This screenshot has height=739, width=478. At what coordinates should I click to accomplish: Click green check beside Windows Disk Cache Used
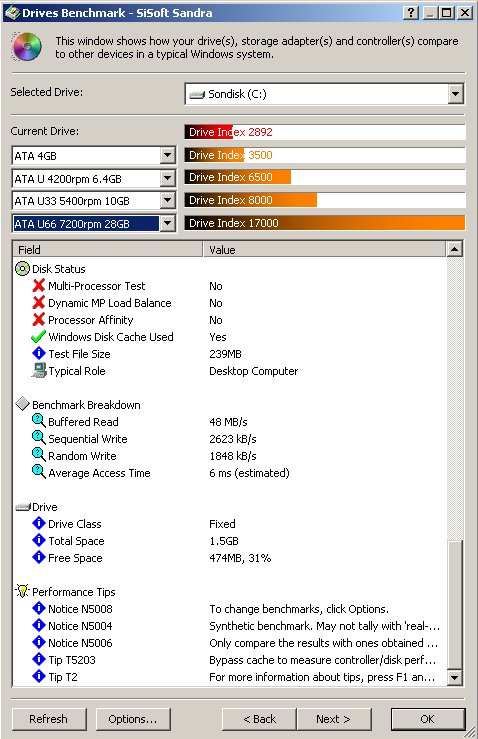tap(38, 337)
